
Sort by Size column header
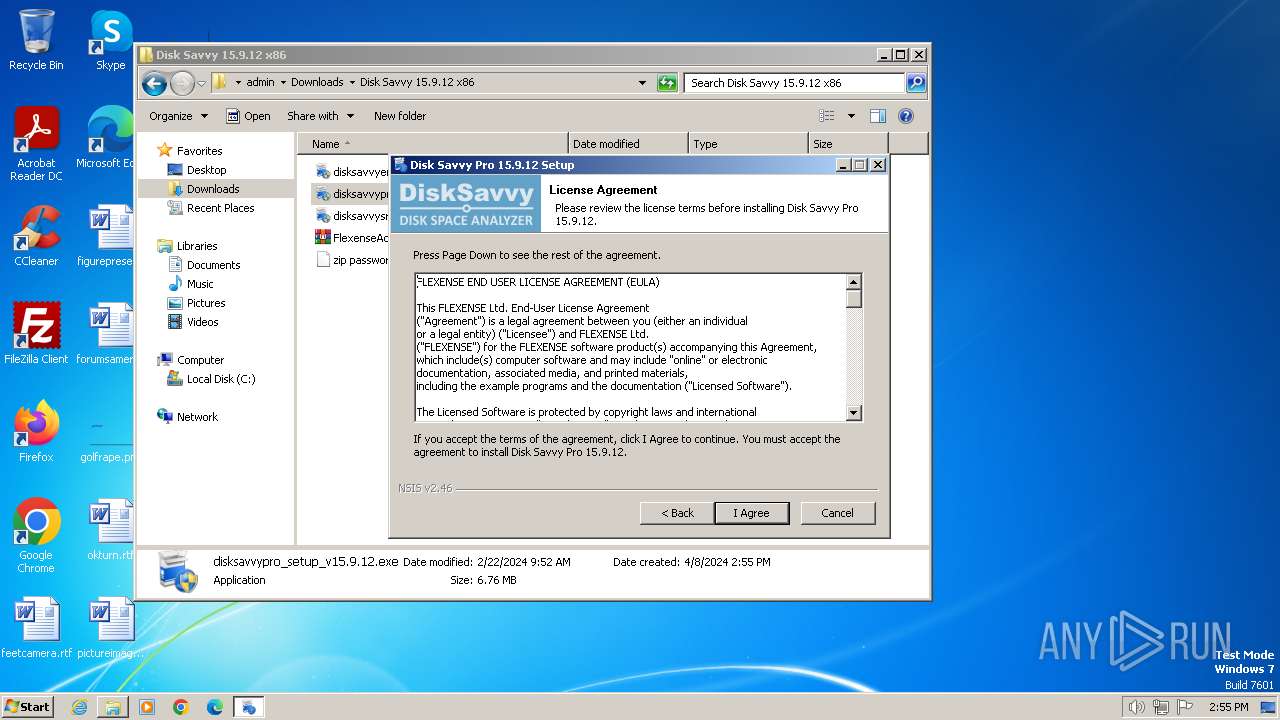point(848,144)
